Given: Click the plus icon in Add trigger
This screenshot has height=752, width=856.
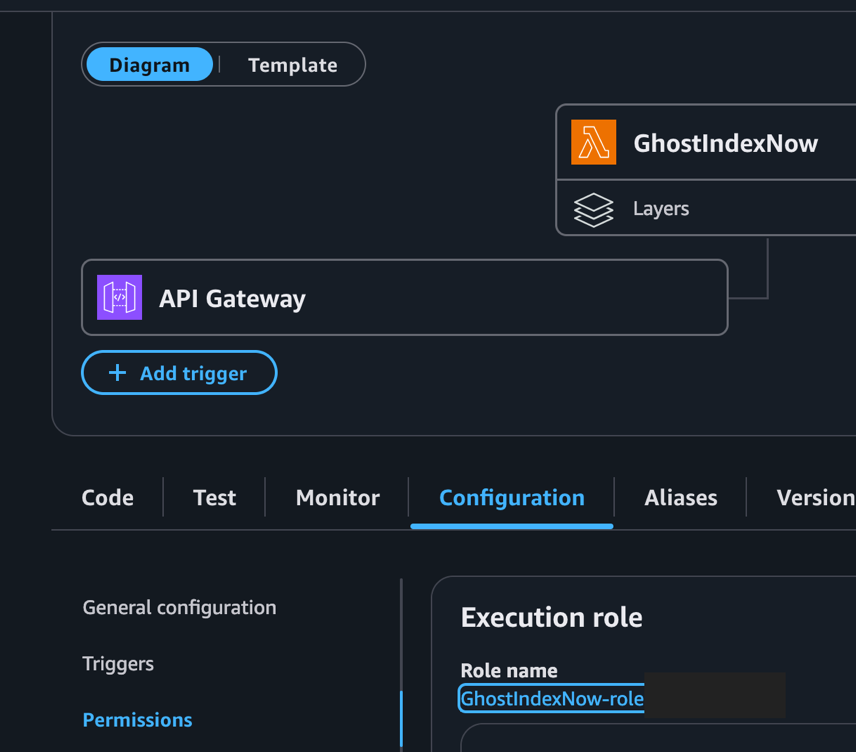Looking at the screenshot, I should (x=117, y=373).
